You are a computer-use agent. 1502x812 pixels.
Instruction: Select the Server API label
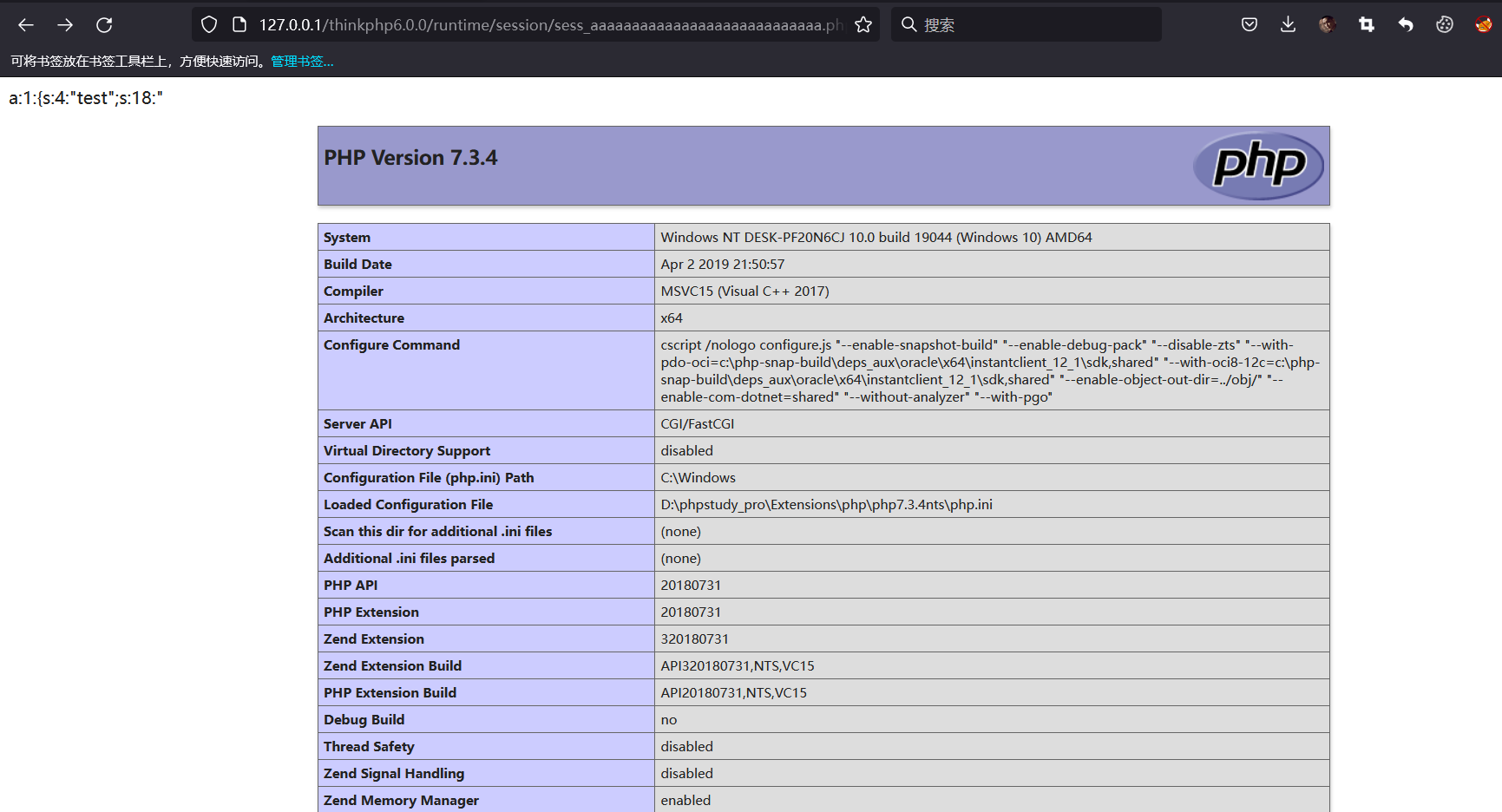pos(357,424)
